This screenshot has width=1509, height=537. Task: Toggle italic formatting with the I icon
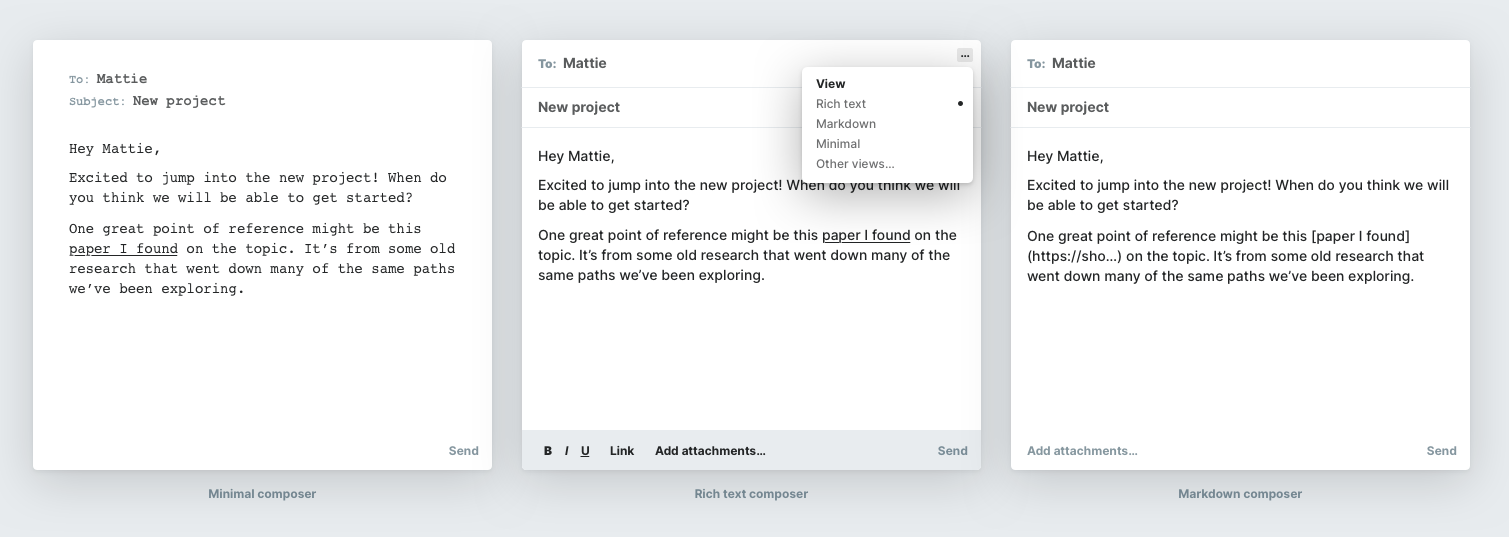[x=567, y=451]
